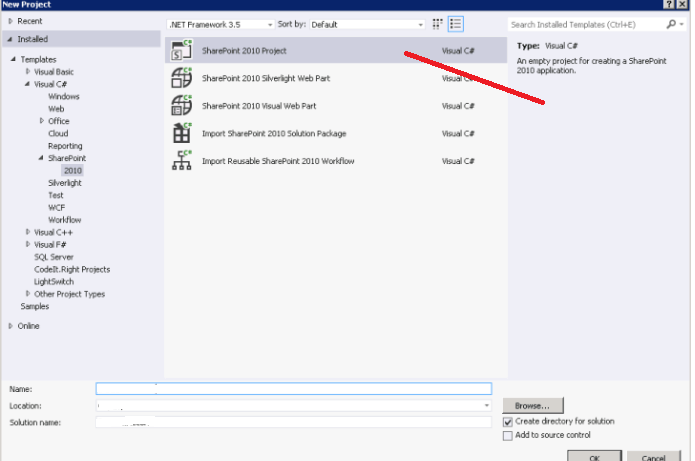Click in the Solution name field
The width and height of the screenshot is (695, 461).
293,422
